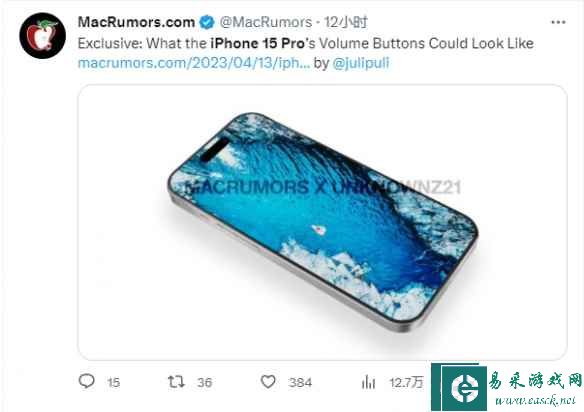
Task: Click the blue verified badge
Action: pos(207,22)
